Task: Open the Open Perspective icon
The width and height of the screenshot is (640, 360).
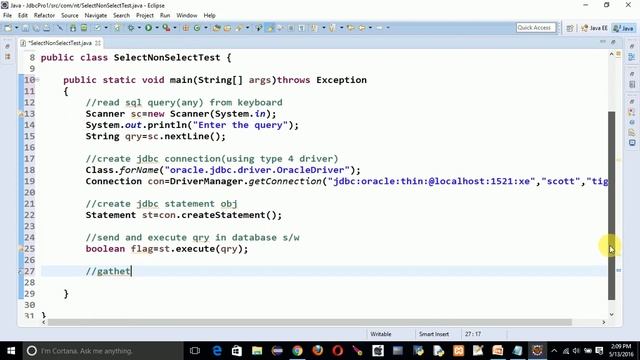Action: click(570, 28)
